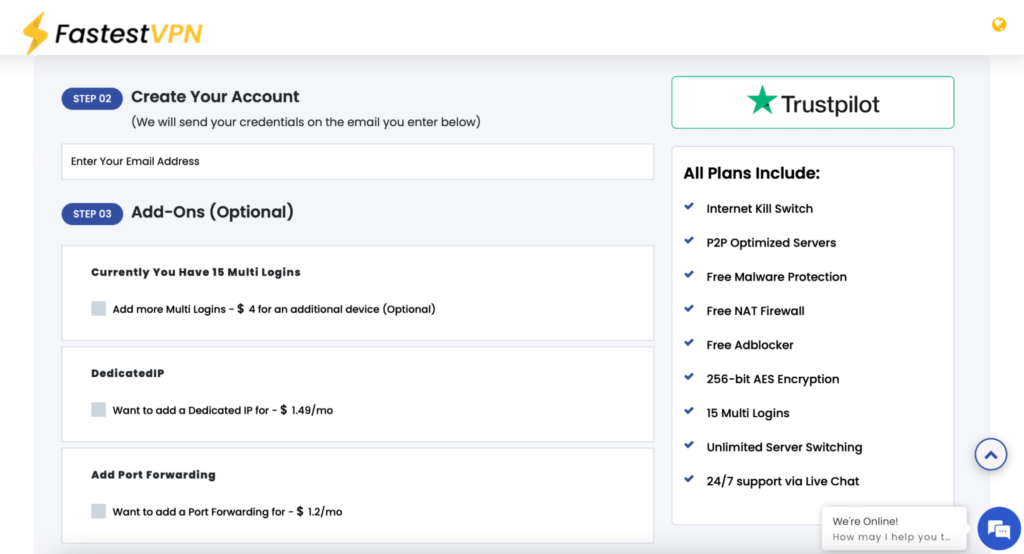Click the checkmark beside Free NAT Firewall
1024x554 pixels.
[x=689, y=308]
